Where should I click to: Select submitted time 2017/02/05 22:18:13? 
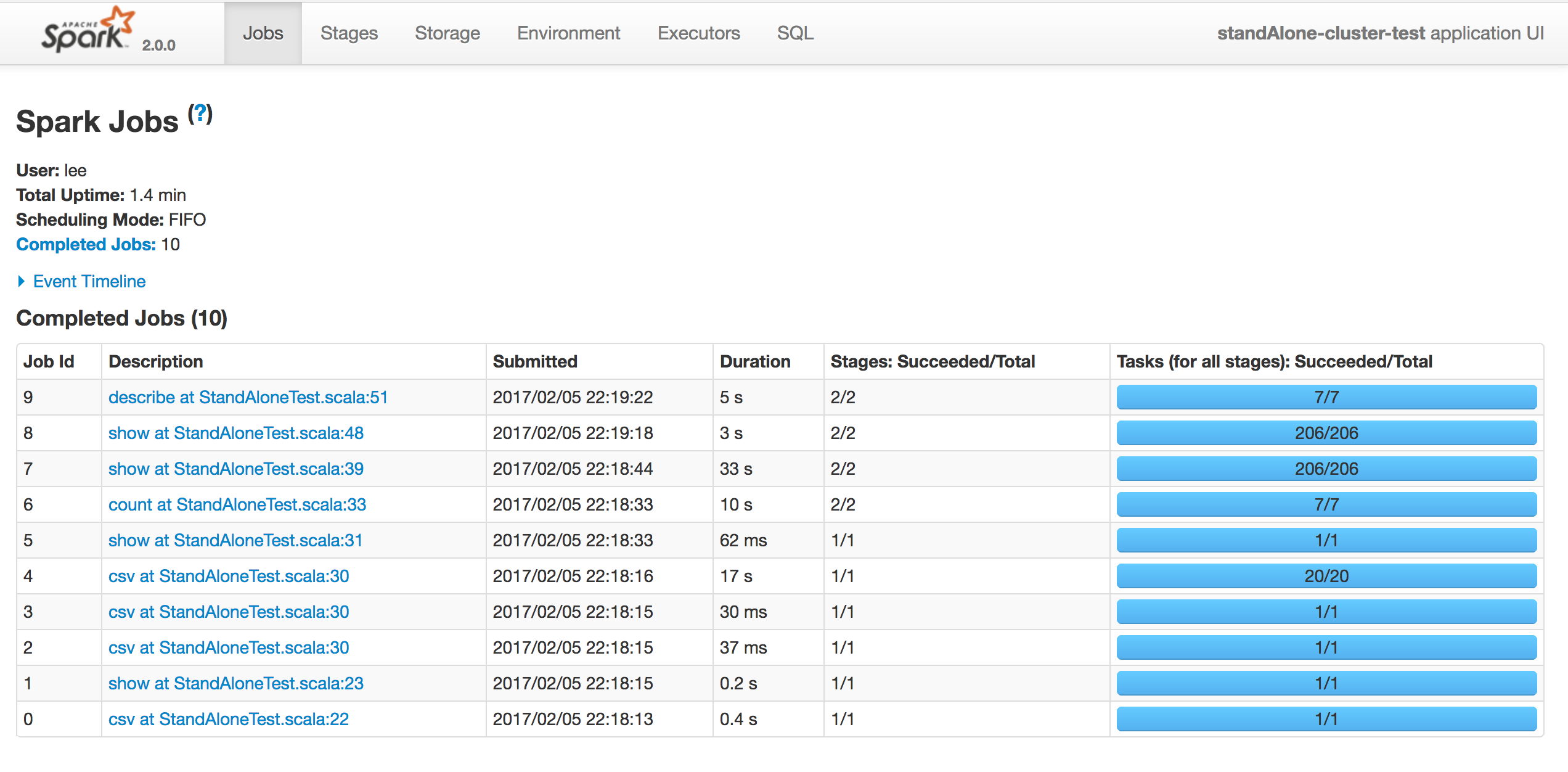[573, 719]
